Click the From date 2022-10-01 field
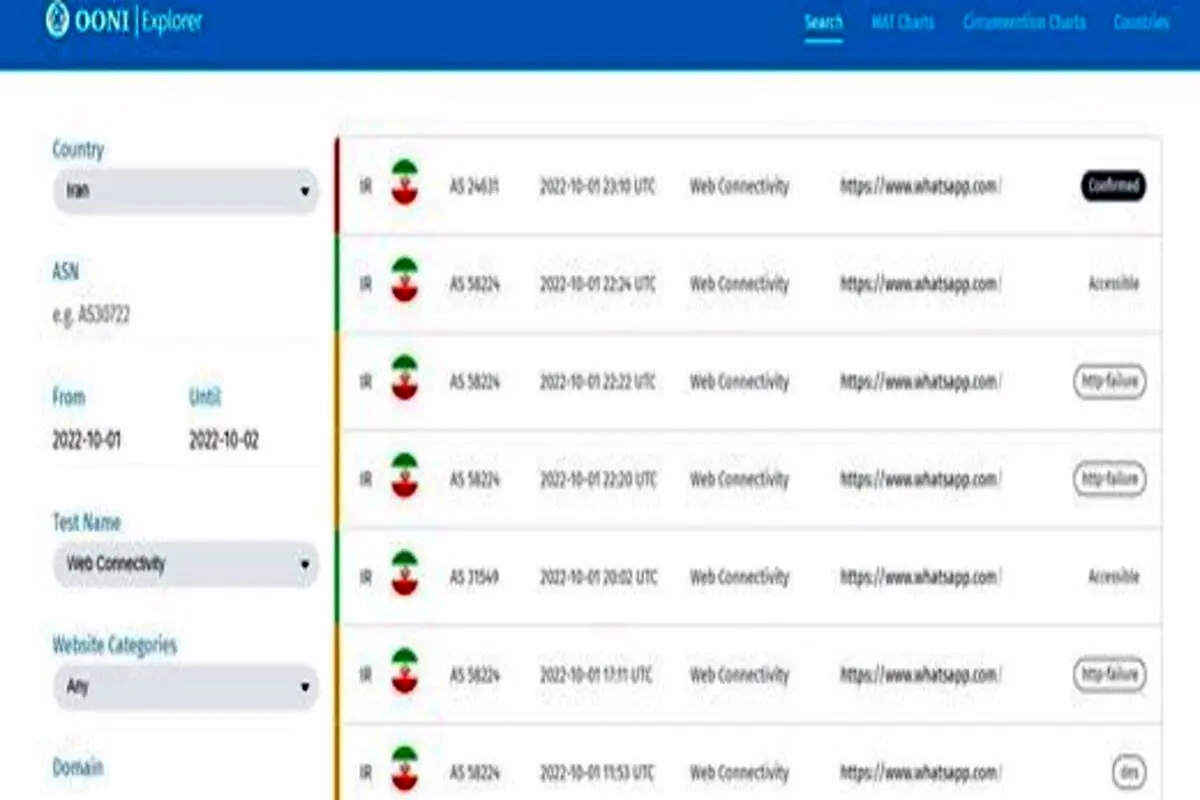 (x=87, y=440)
